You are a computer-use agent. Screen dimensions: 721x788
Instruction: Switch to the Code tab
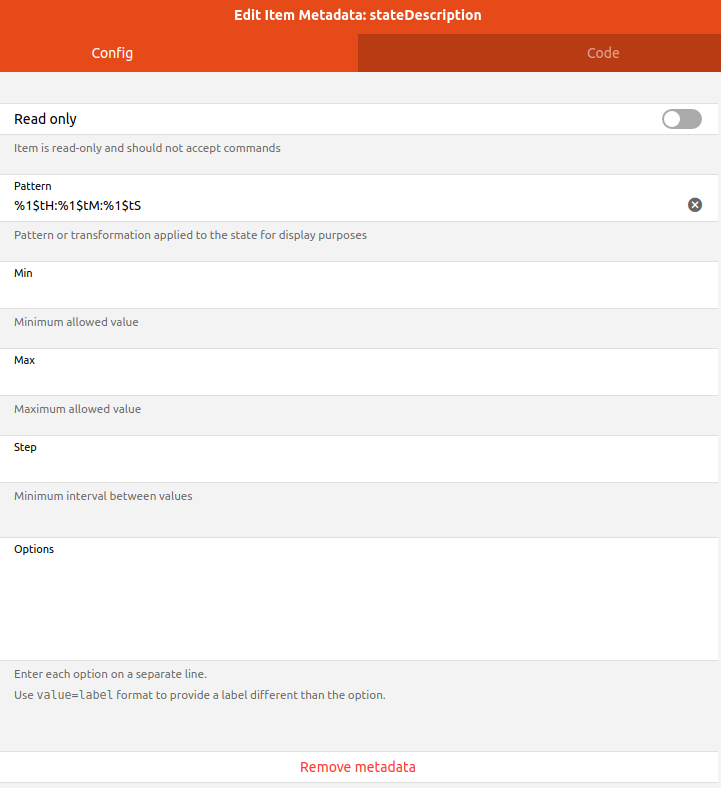[x=602, y=53]
